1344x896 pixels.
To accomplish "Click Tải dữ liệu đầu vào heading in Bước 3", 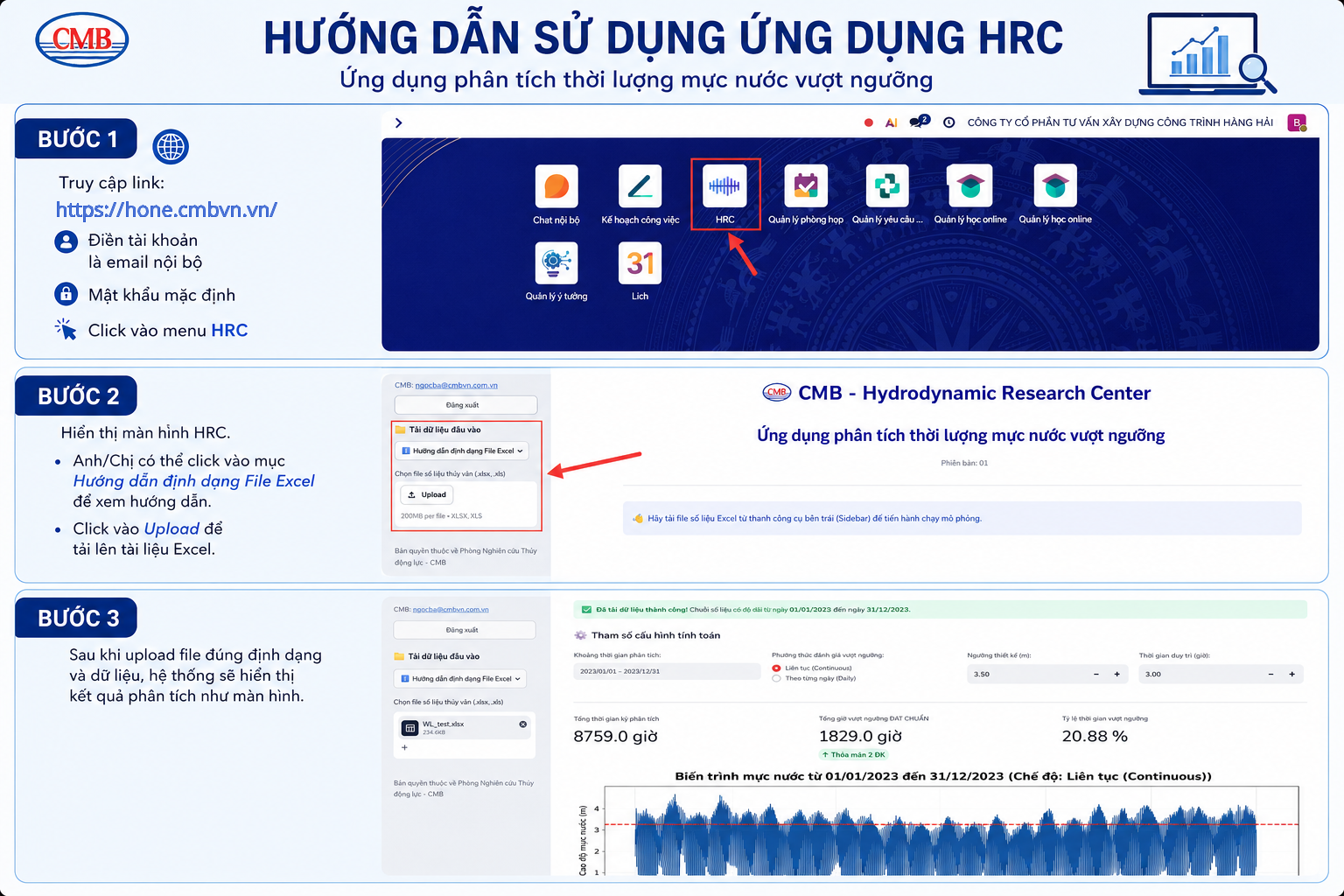I will tap(444, 656).
